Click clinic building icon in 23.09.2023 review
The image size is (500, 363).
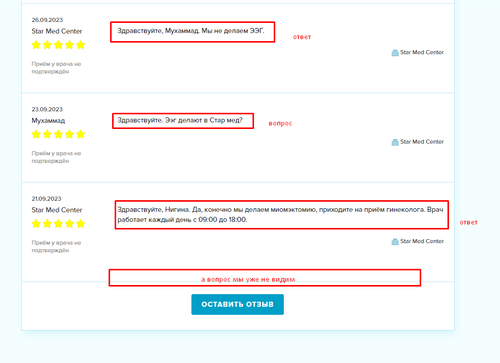tap(395, 142)
